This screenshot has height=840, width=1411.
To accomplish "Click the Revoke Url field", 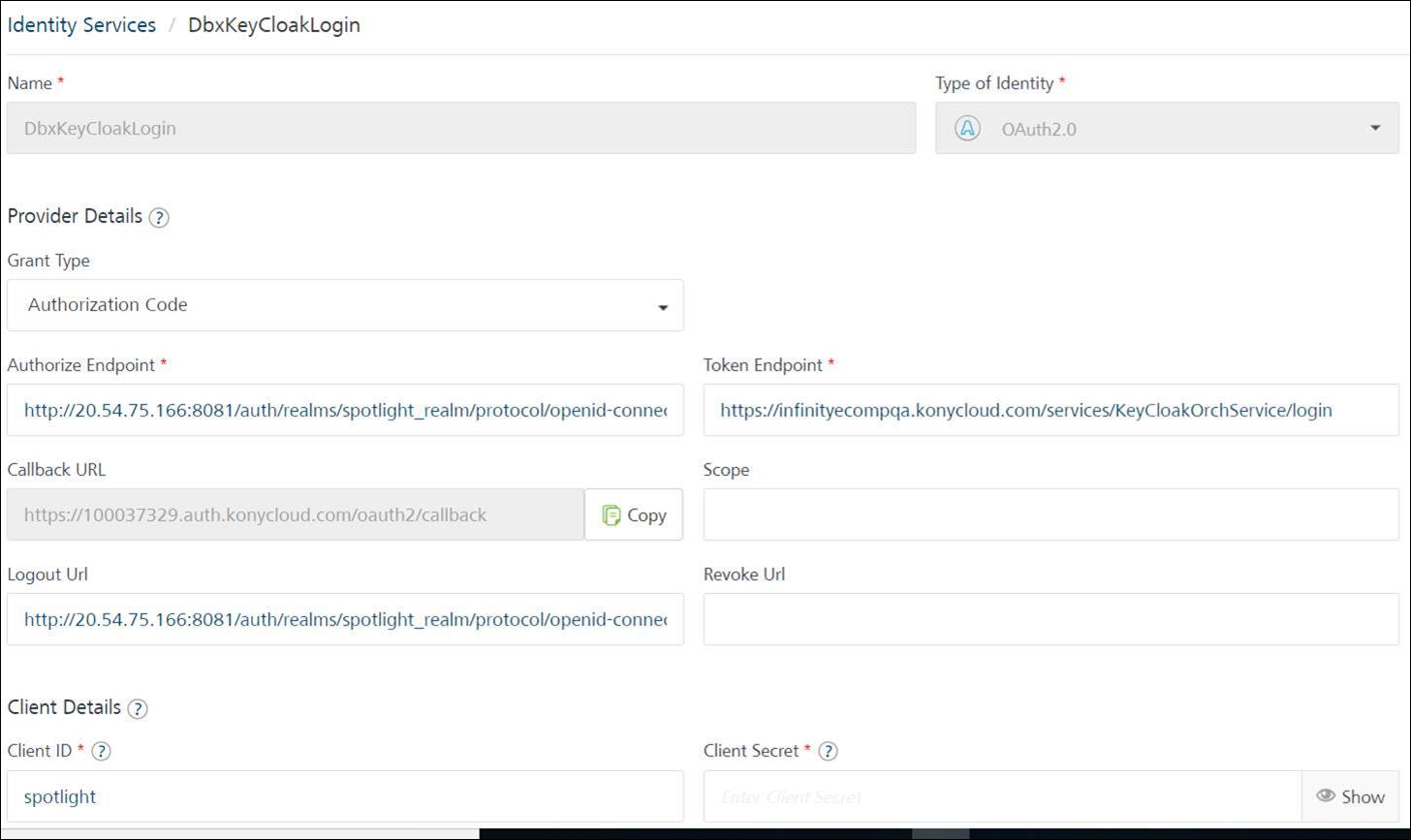I will pyautogui.click(x=1051, y=619).
